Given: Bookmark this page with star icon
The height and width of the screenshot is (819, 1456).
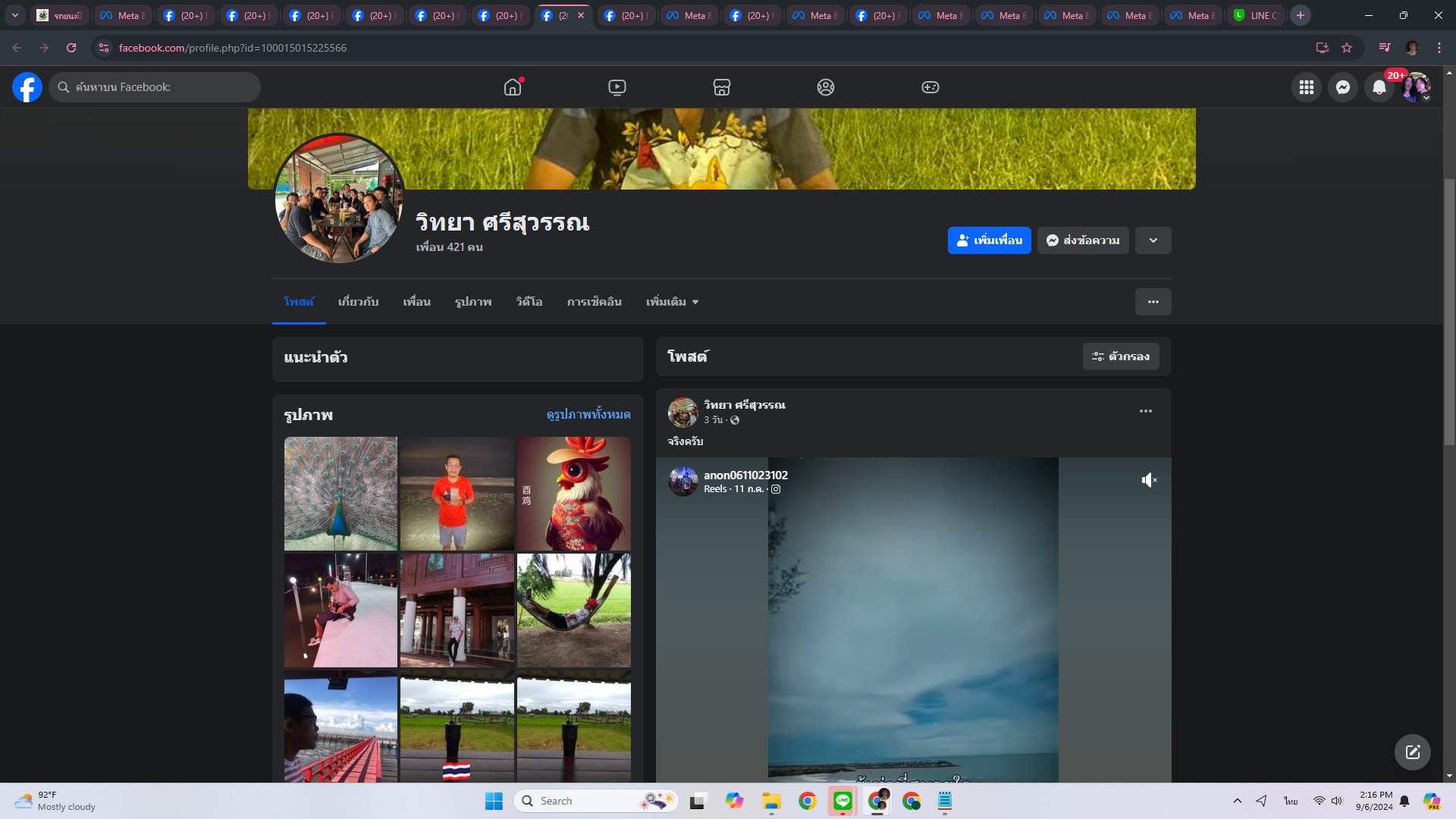Looking at the screenshot, I should pos(1347,48).
